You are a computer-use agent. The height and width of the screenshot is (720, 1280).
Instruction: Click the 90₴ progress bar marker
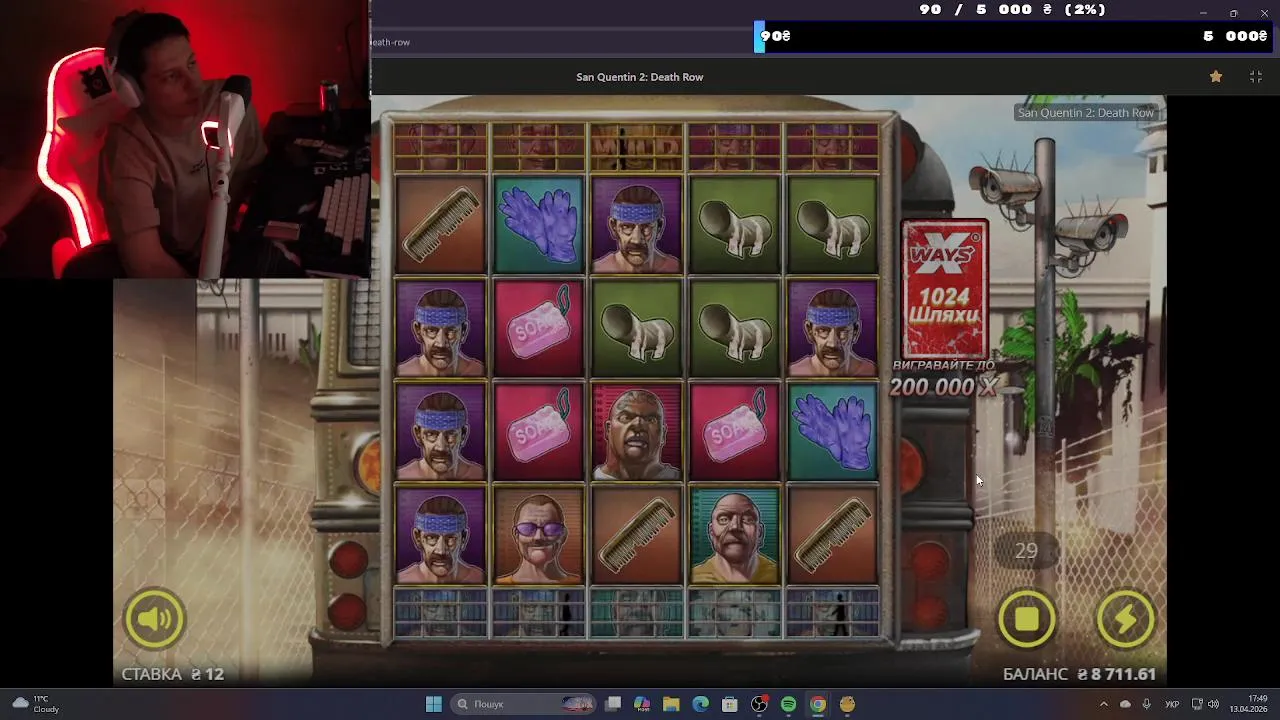tap(774, 36)
